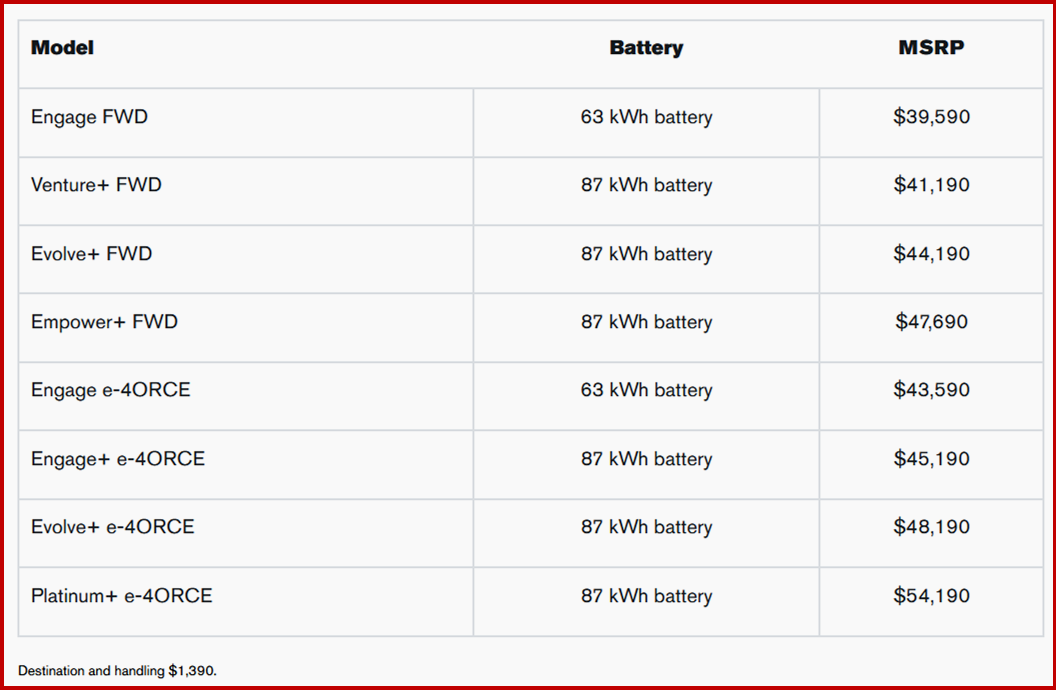Select the Evolve+ e-4ORCE model cell
The image size is (1056, 690).
click(x=113, y=527)
